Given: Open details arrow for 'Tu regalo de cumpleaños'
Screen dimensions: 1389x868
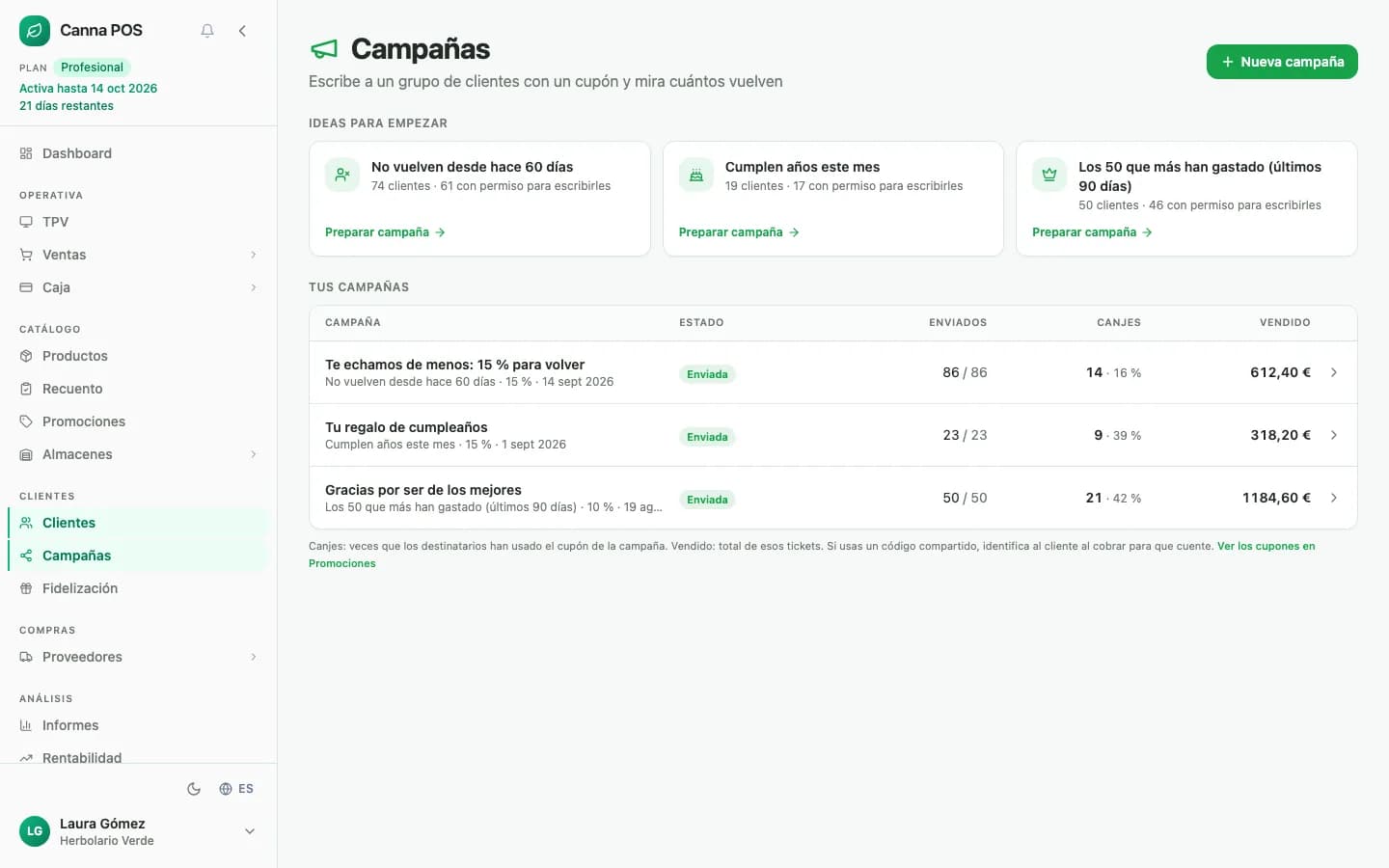Looking at the screenshot, I should click(1334, 435).
